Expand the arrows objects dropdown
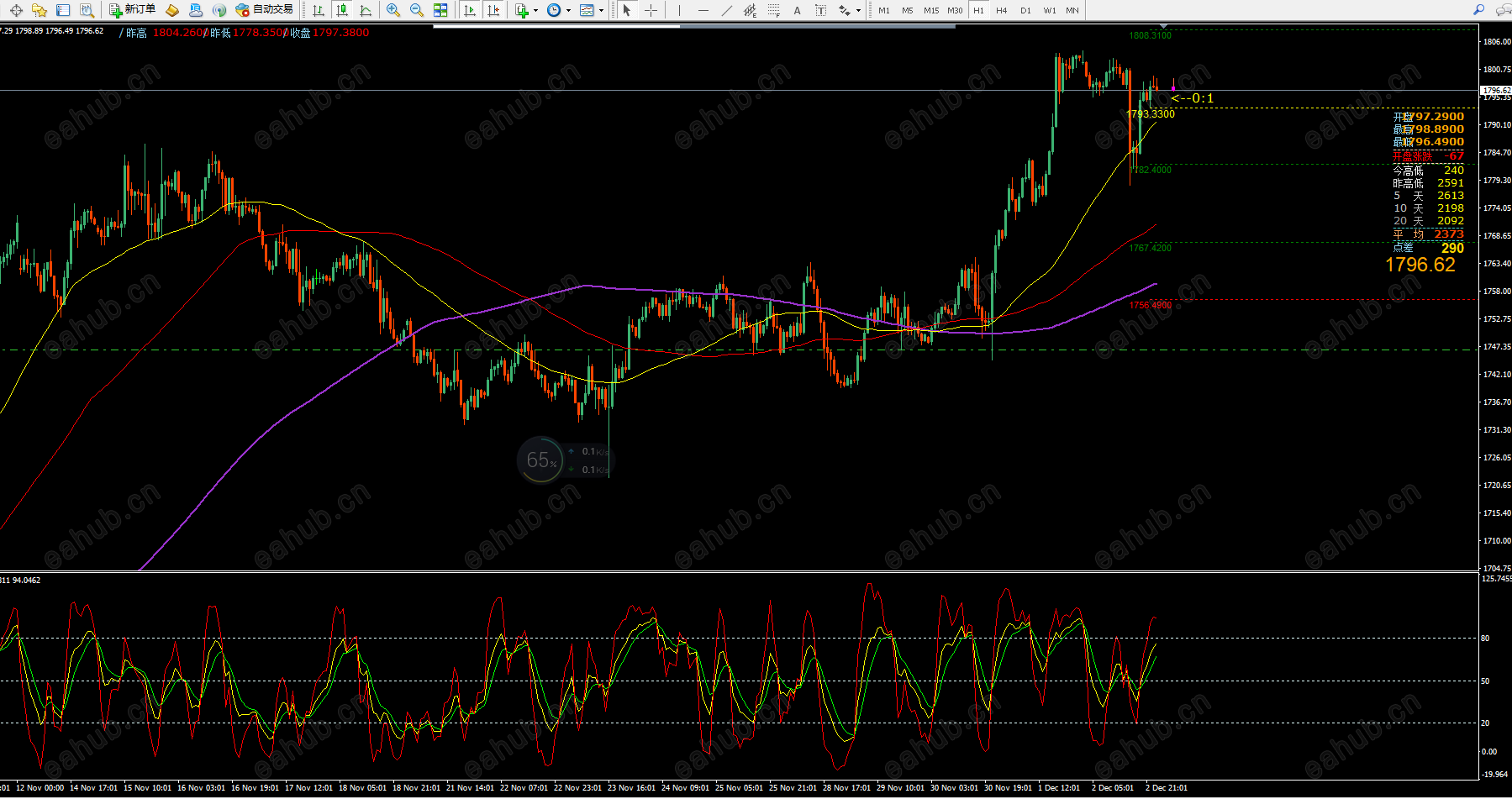Image resolution: width=1512 pixels, height=799 pixels. click(x=858, y=10)
